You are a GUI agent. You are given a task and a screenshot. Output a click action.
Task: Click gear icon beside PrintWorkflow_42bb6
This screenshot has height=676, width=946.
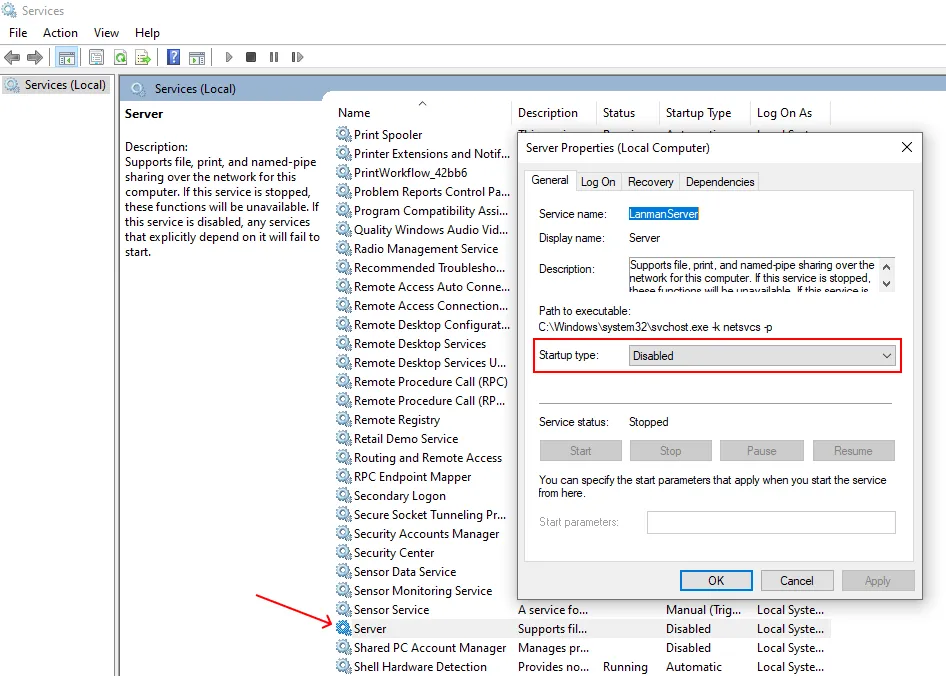tap(344, 172)
